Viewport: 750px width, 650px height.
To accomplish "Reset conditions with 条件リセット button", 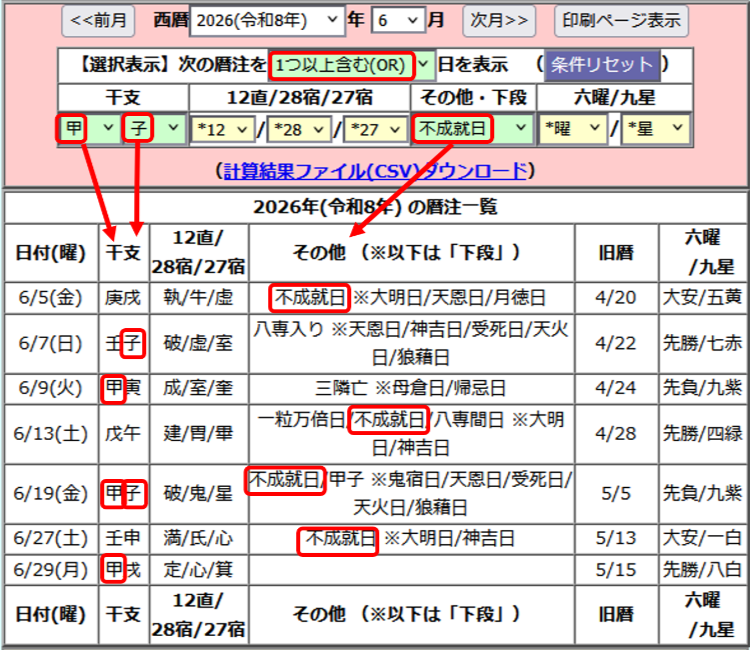I will coord(602,65).
